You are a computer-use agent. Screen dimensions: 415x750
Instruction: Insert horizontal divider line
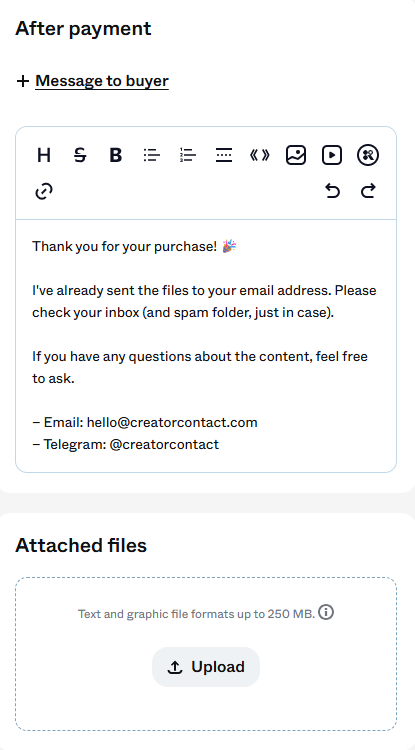pos(224,155)
